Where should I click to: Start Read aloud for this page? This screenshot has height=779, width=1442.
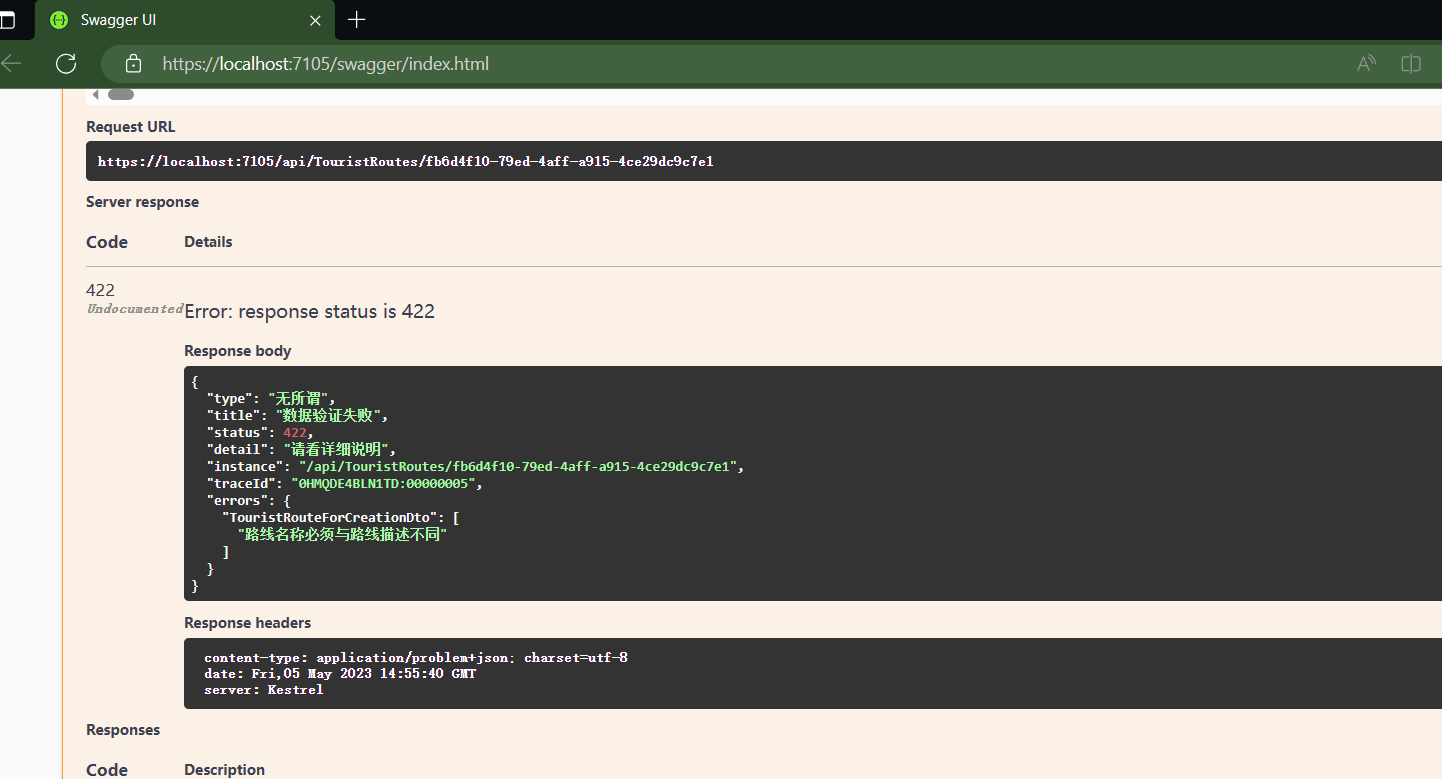coord(1366,64)
